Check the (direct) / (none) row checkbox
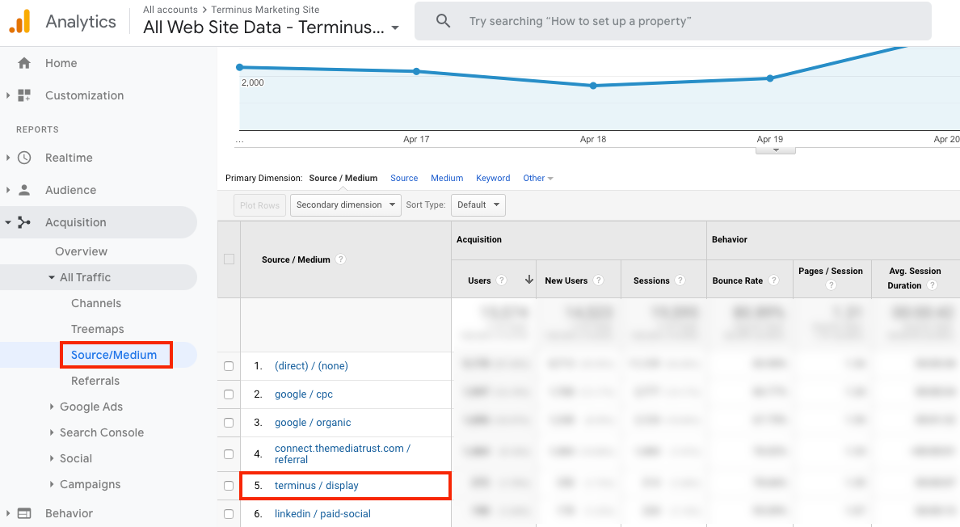The height and width of the screenshot is (527, 960). pyautogui.click(x=229, y=366)
